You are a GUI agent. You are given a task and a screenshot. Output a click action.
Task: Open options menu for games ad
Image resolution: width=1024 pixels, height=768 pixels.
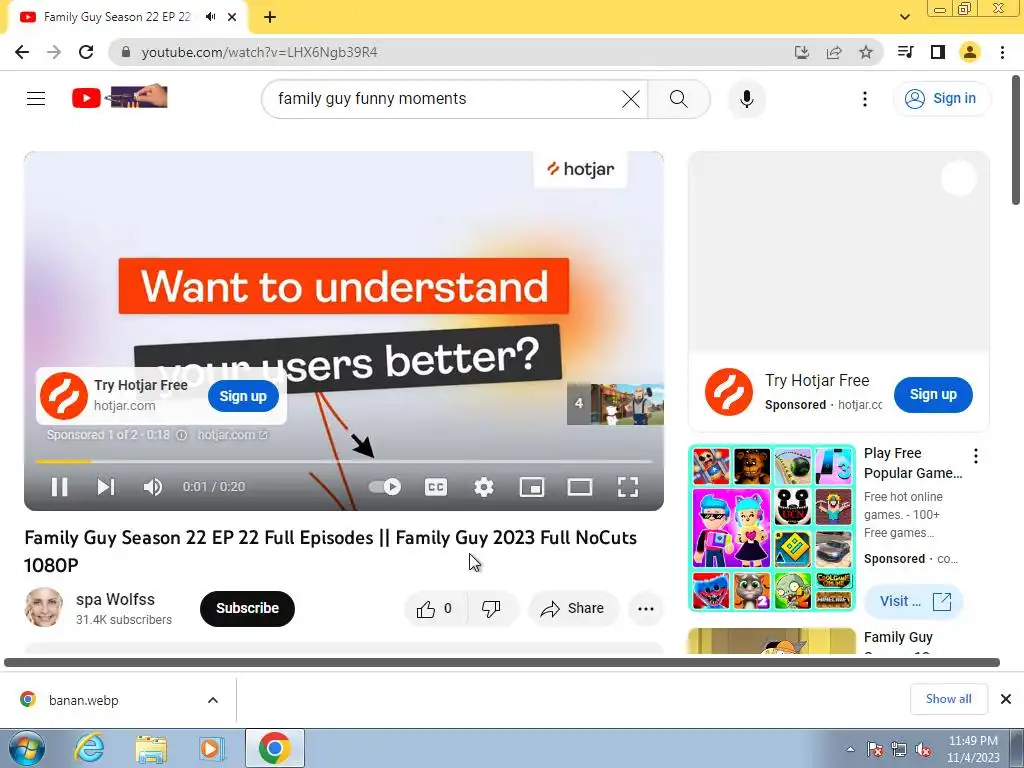pos(976,456)
